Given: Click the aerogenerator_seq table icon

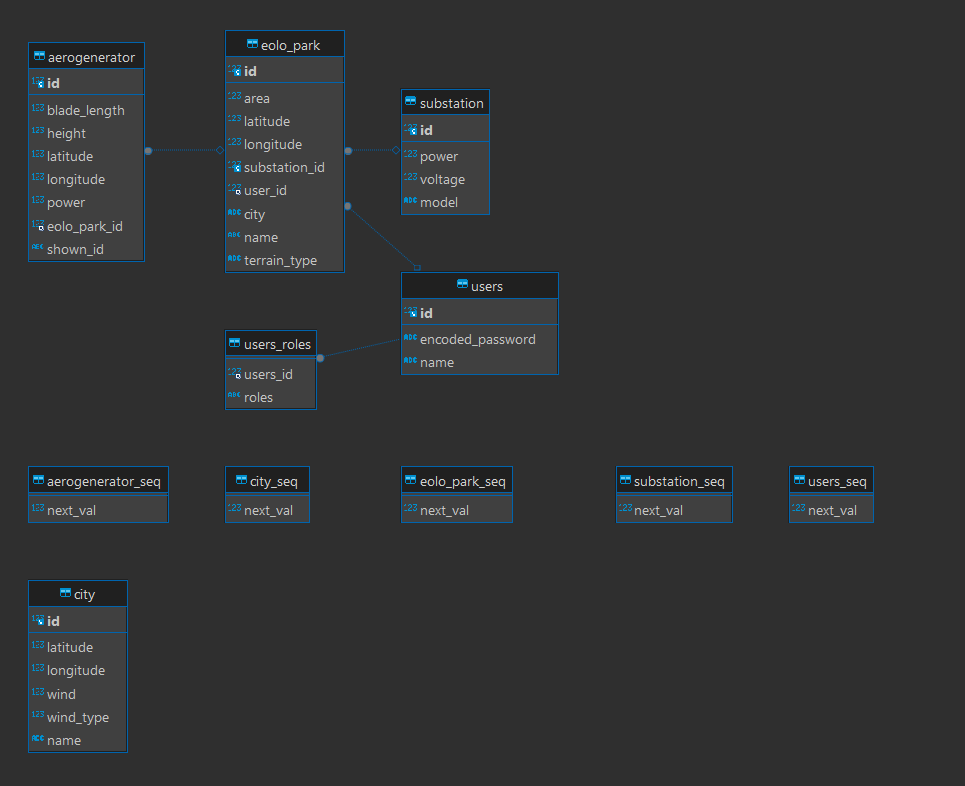Looking at the screenshot, I should click(x=39, y=480).
